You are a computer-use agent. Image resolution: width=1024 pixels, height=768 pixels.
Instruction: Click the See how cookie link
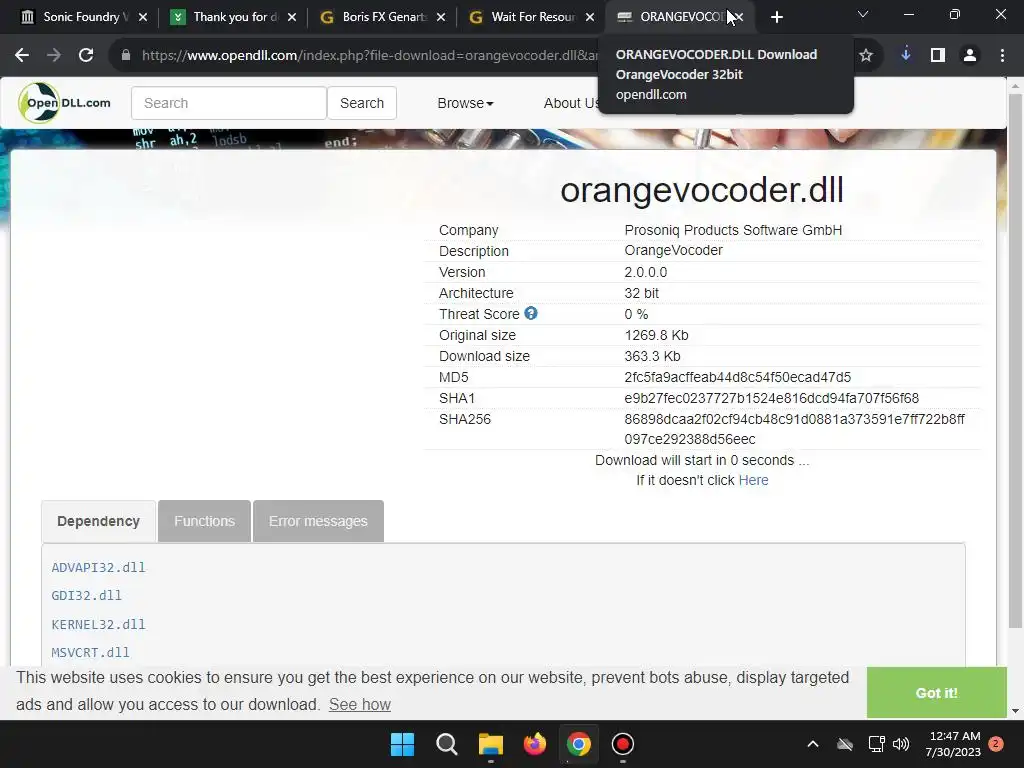[x=359, y=705]
